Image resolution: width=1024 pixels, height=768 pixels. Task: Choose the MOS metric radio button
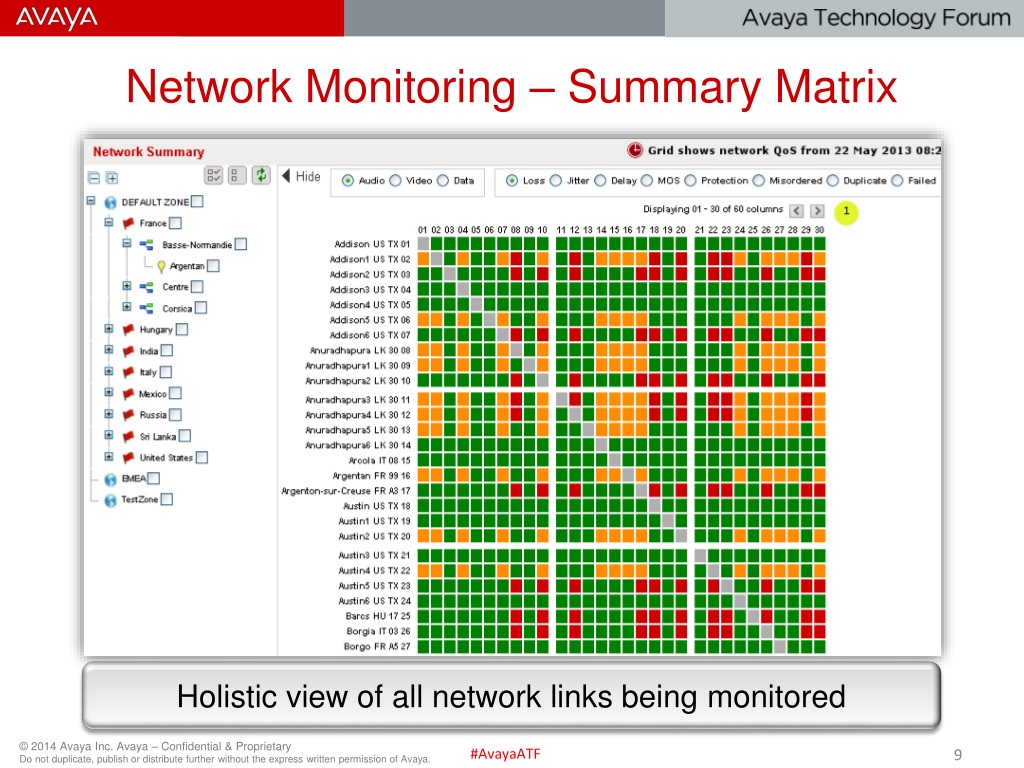647,180
